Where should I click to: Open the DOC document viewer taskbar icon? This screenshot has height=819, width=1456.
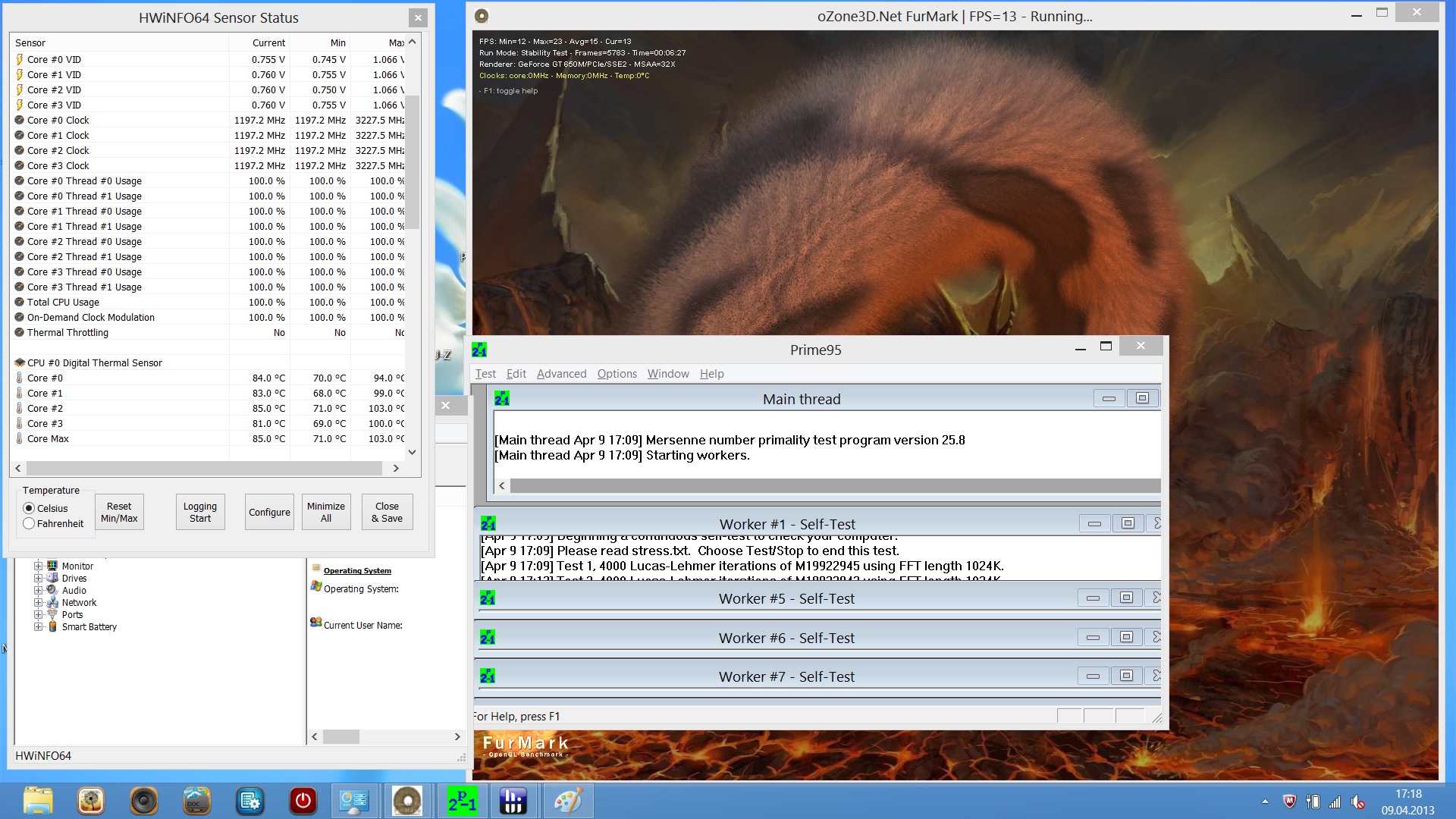coord(197,801)
